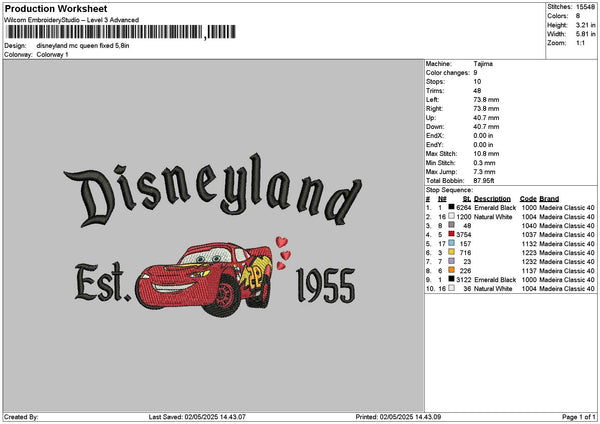
Task: Click the Description column header
Action: click(492, 199)
